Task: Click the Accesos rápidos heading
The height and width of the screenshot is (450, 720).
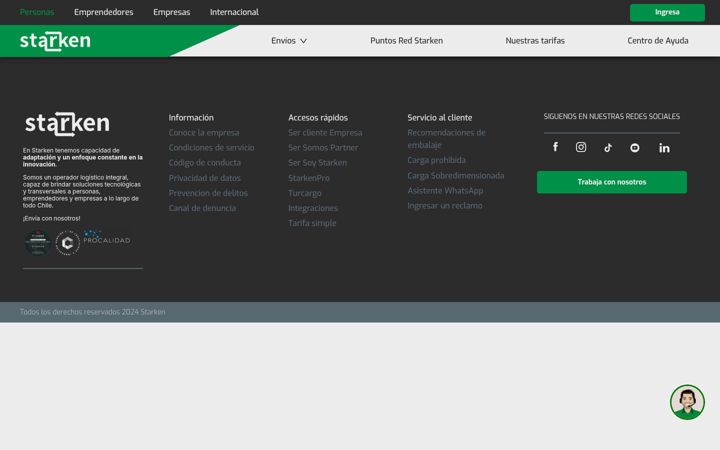Action: (318, 118)
